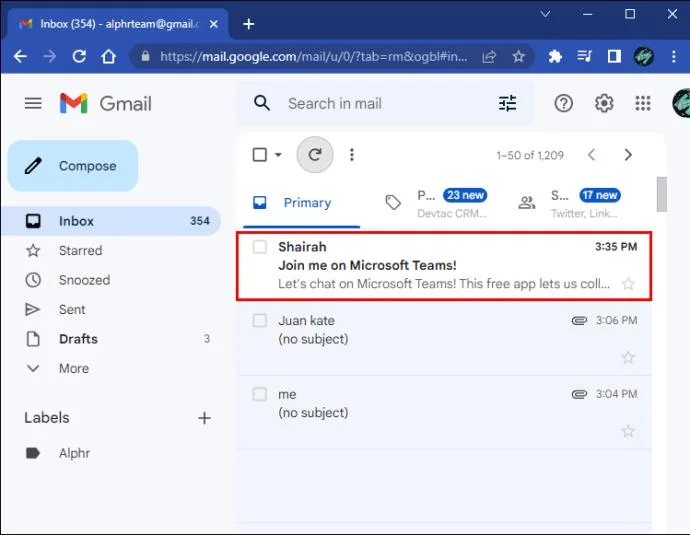Reload the browser page
The image size is (690, 535).
pos(79,56)
